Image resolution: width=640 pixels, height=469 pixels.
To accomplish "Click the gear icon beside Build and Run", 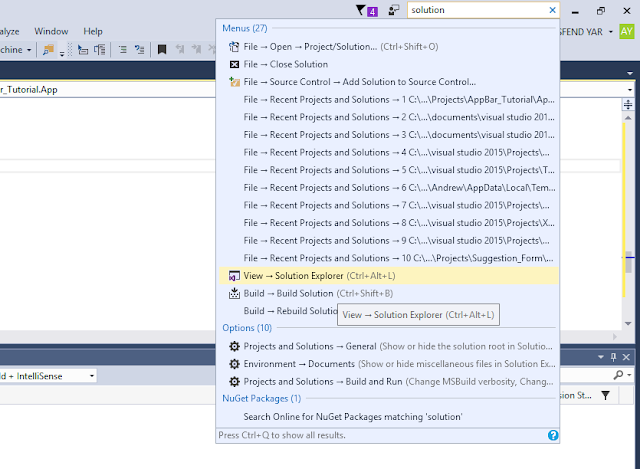I will click(234, 382).
